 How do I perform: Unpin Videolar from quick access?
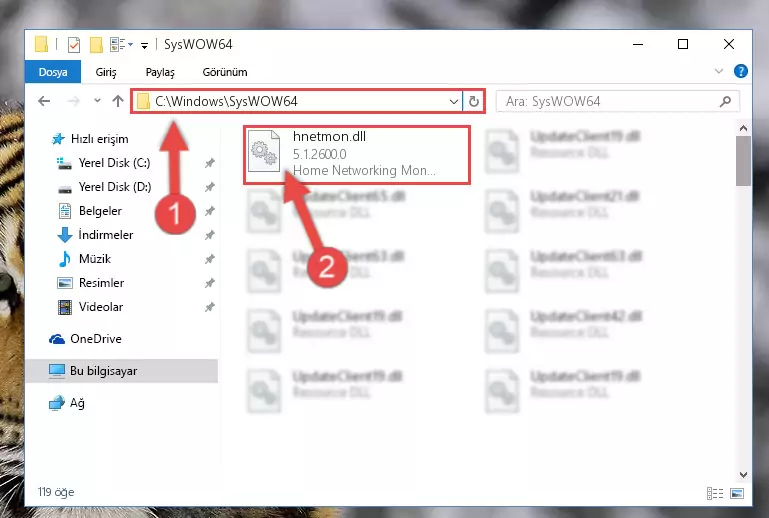coord(210,307)
